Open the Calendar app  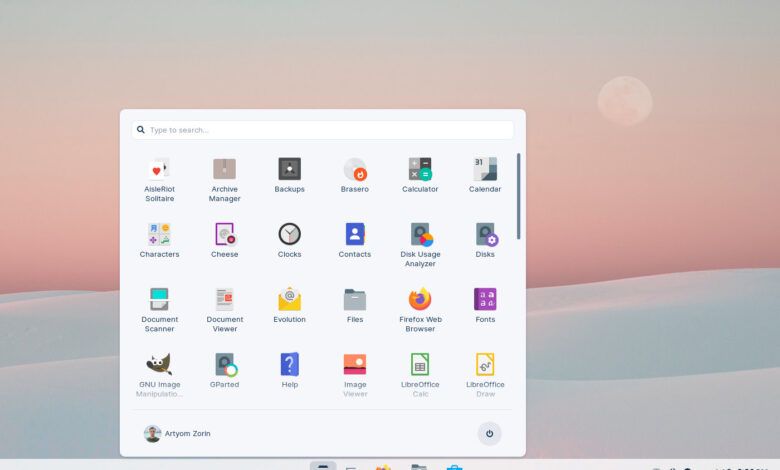tap(485, 175)
